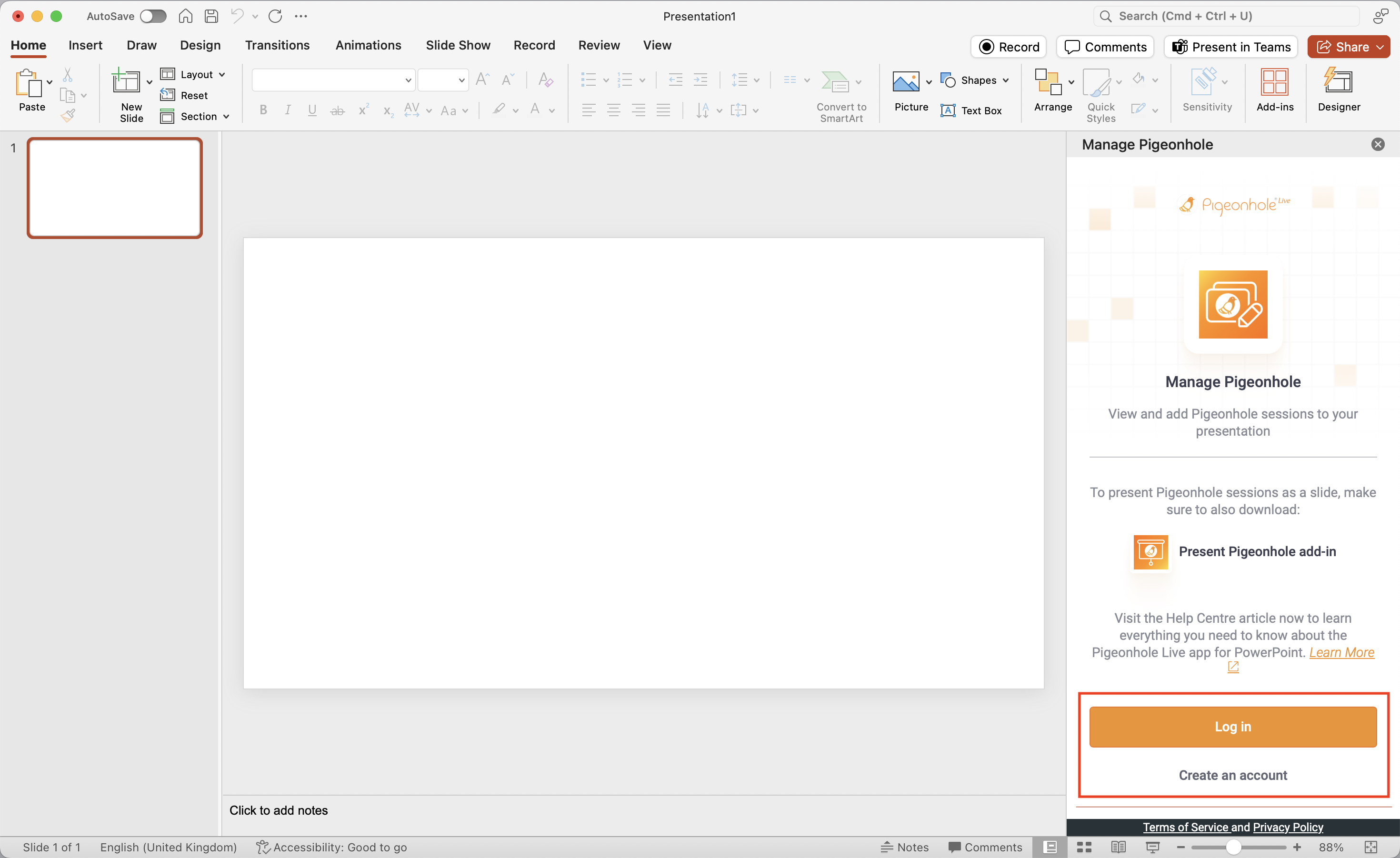The width and height of the screenshot is (1400, 858).
Task: Click Fit slide to window icon
Action: (x=1371, y=847)
